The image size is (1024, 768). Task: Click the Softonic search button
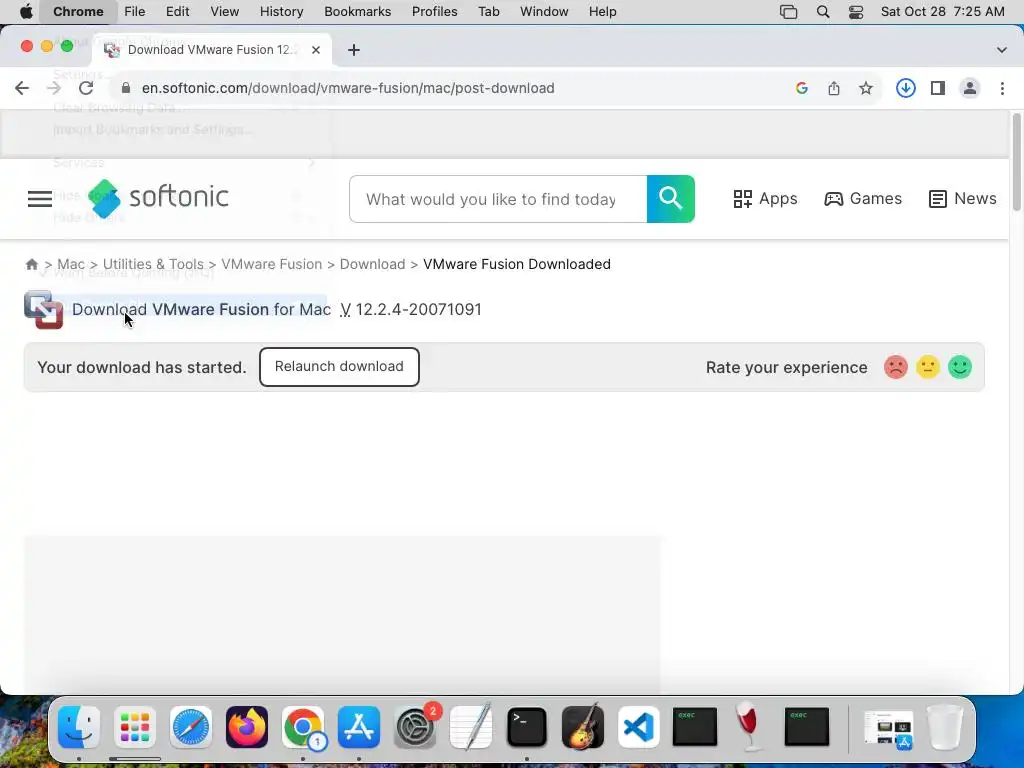(671, 199)
